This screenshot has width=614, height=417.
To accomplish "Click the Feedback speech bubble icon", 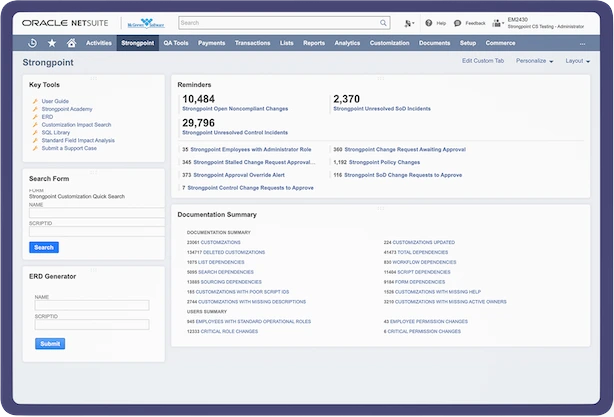I will 457,22.
